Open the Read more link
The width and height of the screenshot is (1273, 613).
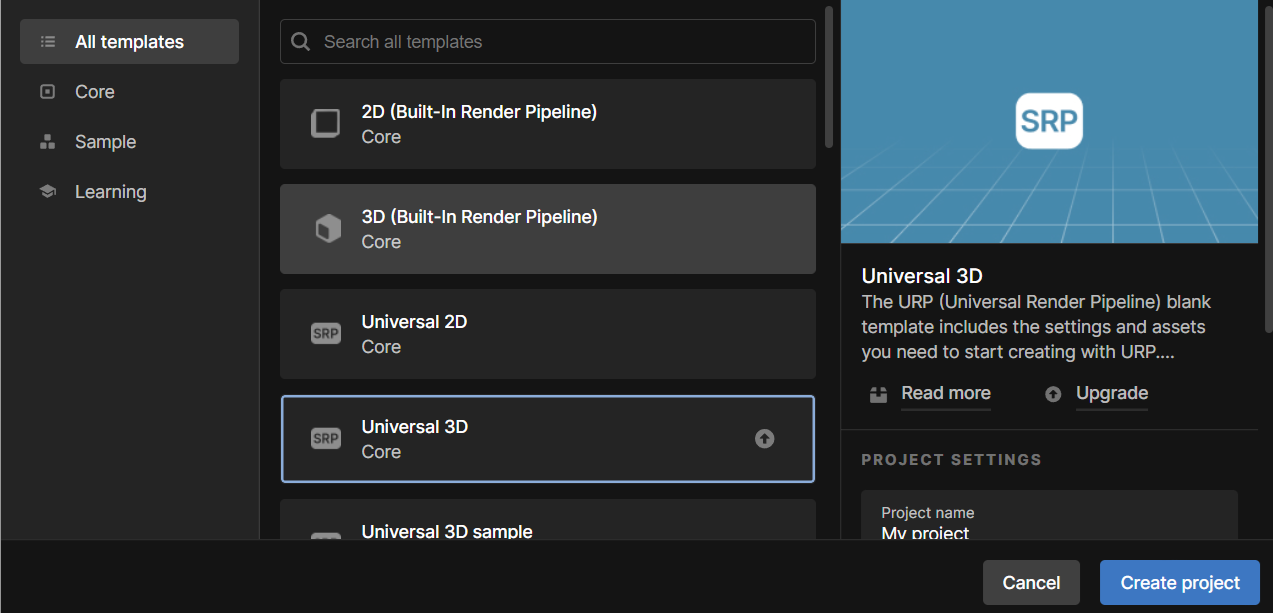click(946, 393)
